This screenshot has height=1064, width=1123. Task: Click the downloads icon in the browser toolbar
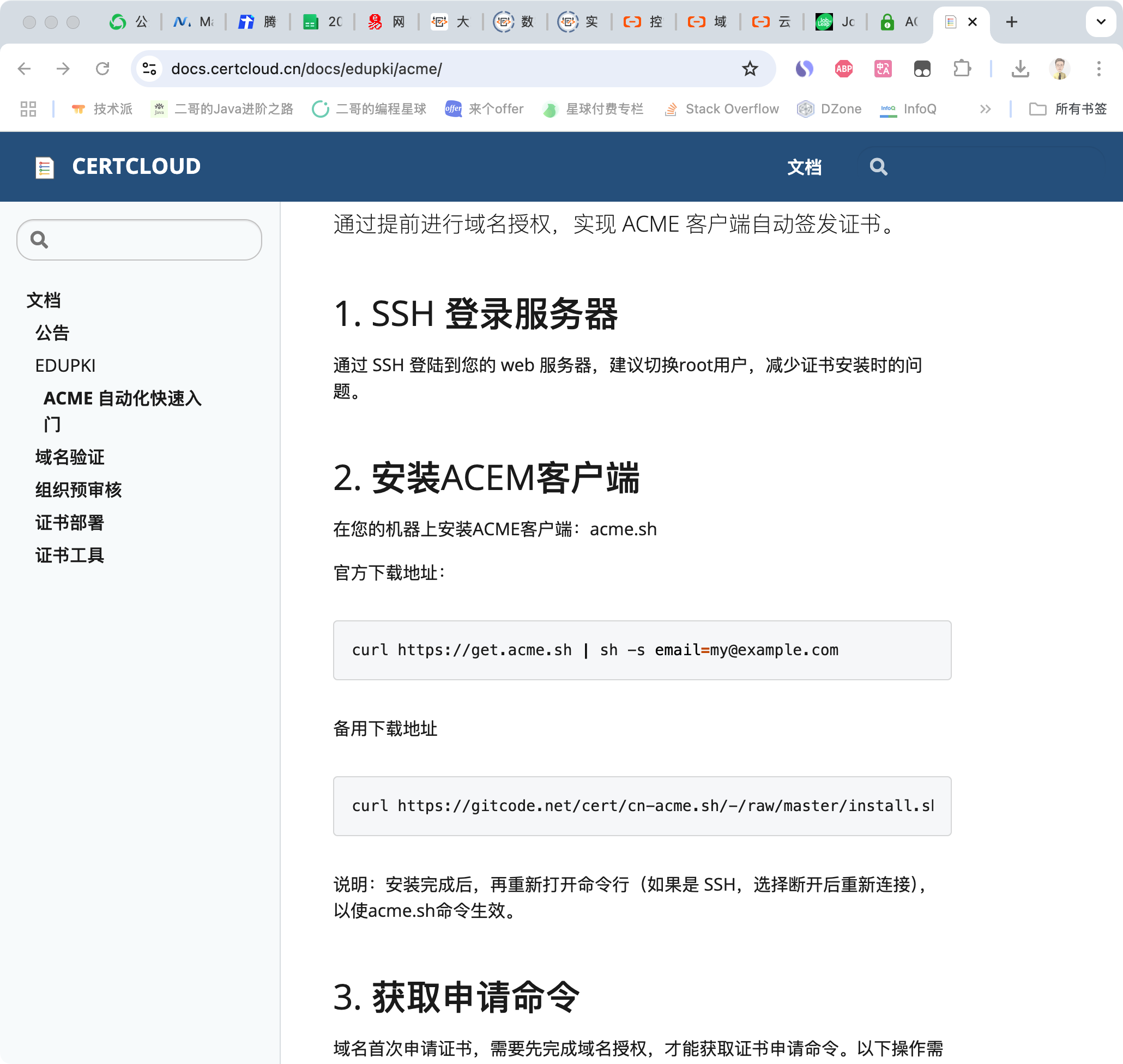1022,69
